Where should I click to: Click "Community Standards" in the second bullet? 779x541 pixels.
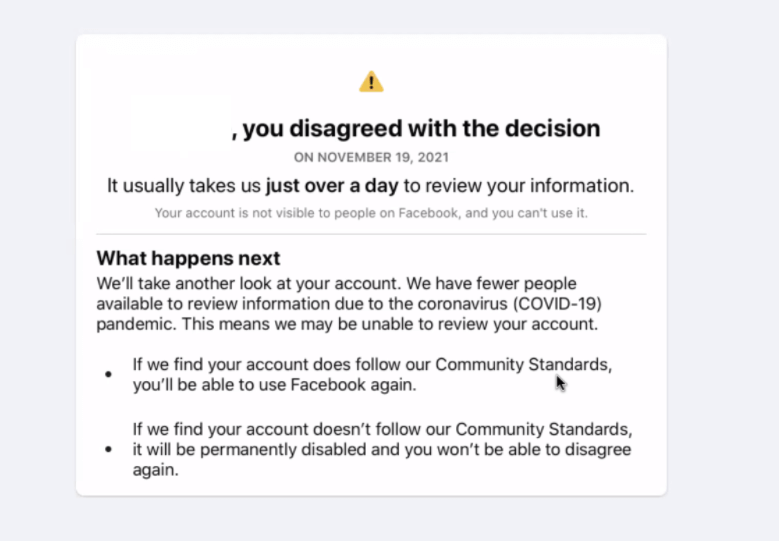click(544, 429)
